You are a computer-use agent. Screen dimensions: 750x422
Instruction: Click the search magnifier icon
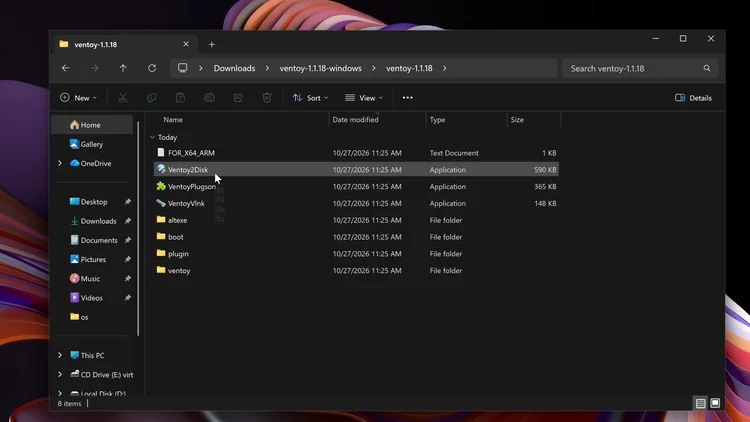(x=707, y=68)
